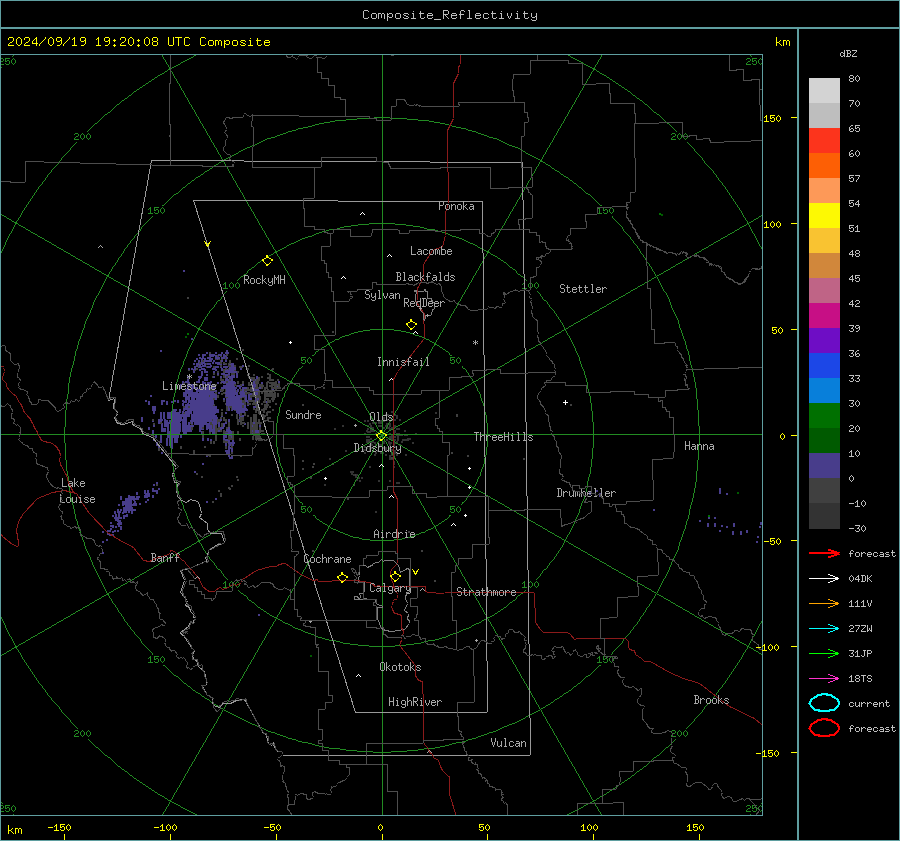Click the Composite_Reflectivity title
The image size is (900, 841).
pos(450,15)
